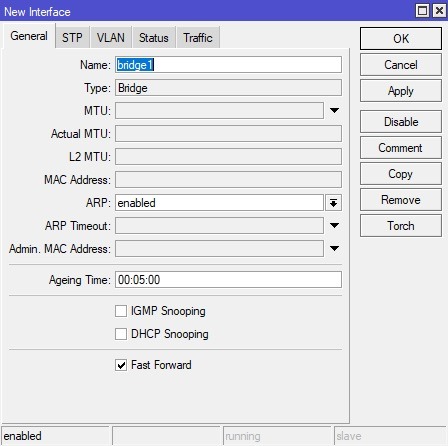Screen dimensions: 448x446
Task: Click the Disable button
Action: pyautogui.click(x=401, y=122)
